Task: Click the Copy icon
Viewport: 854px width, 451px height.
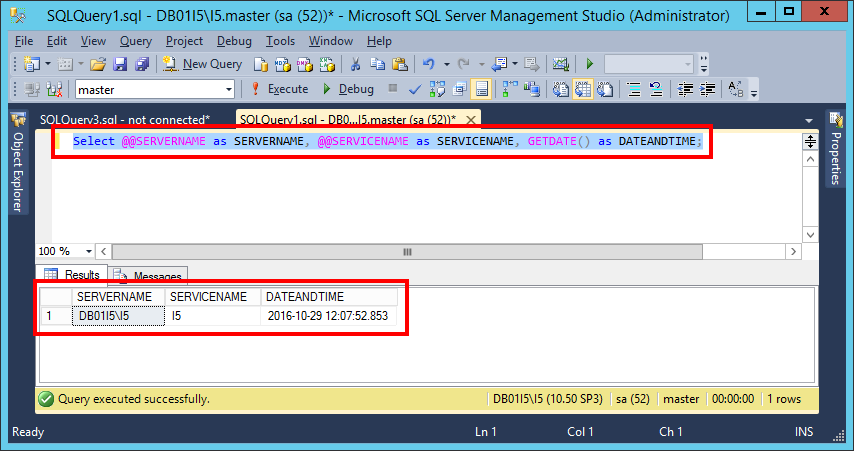Action: tap(377, 64)
